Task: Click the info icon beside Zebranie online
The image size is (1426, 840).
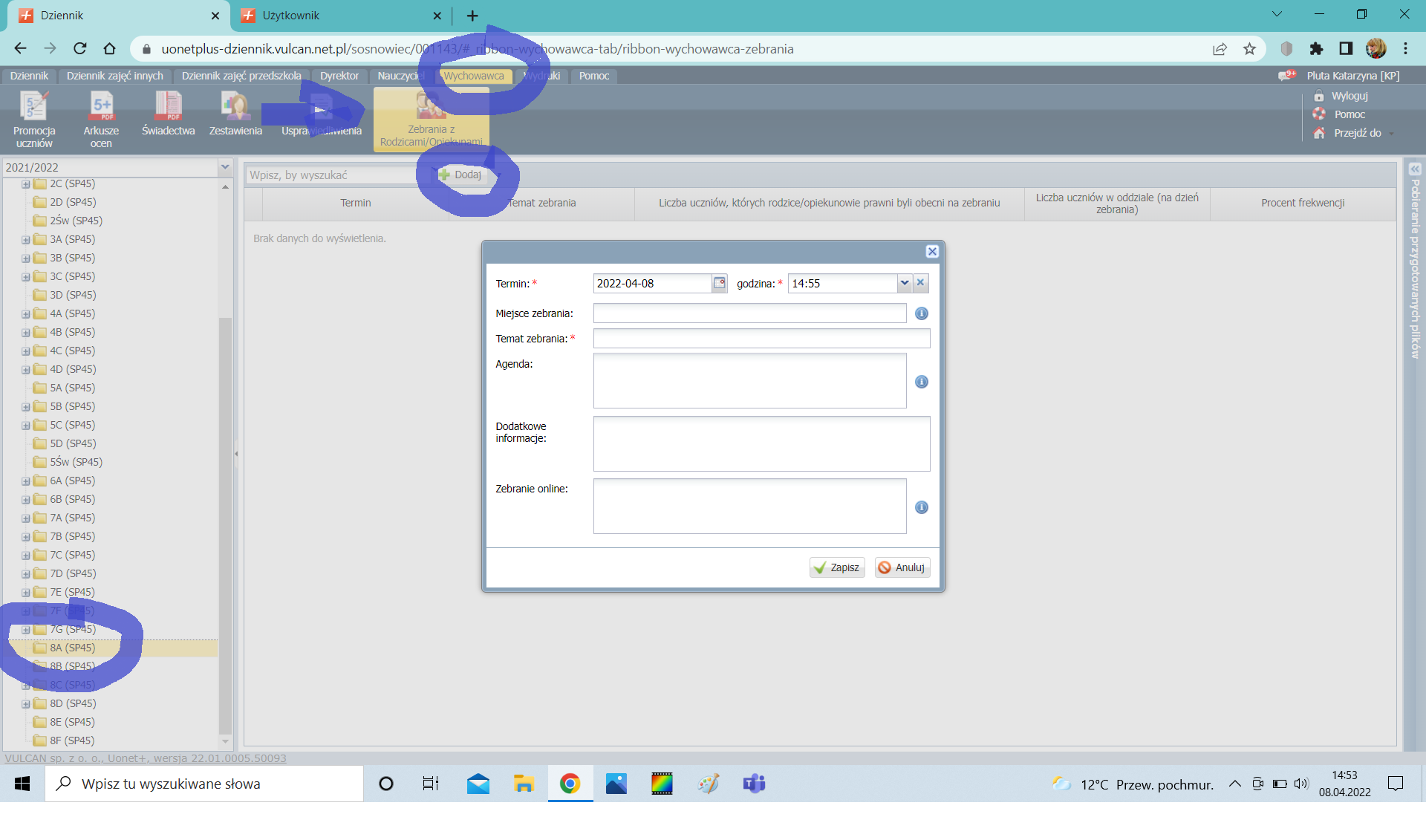Action: tap(921, 507)
